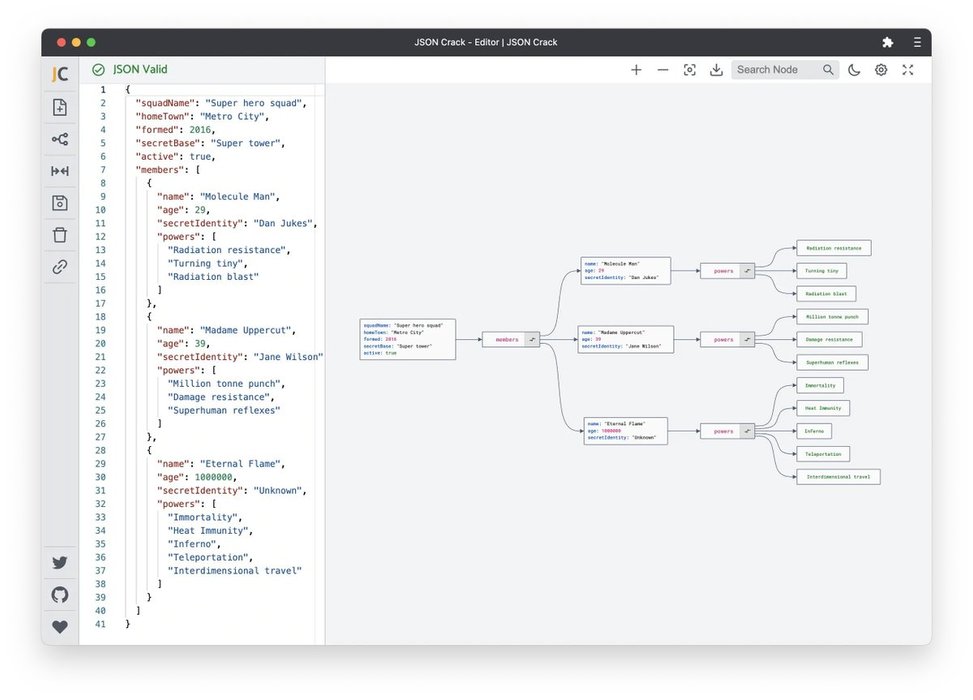The height and width of the screenshot is (700, 973).
Task: Collapse powers branch of Eternal Flame
Action: pos(747,432)
